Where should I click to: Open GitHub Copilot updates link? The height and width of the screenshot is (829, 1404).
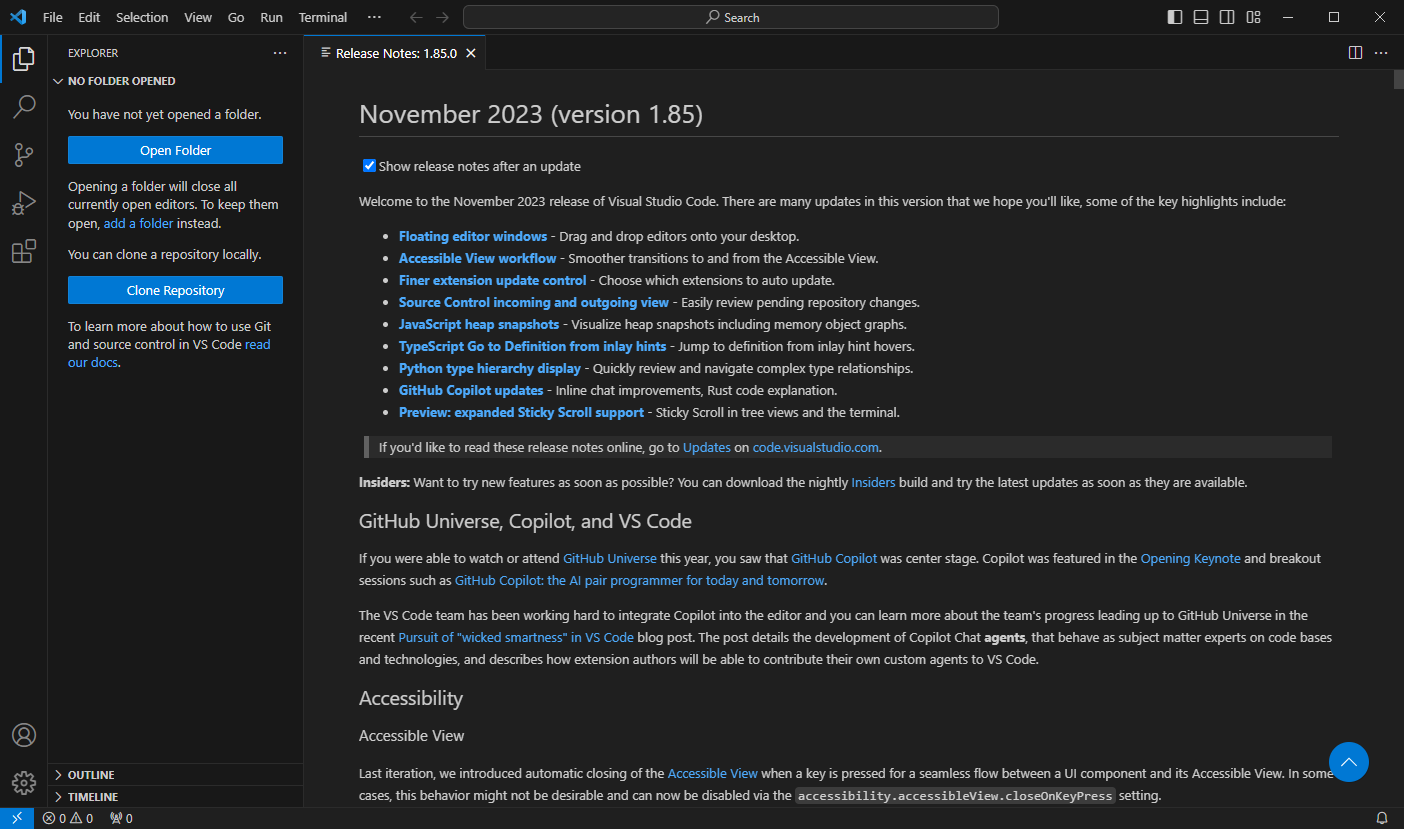pyautogui.click(x=471, y=390)
